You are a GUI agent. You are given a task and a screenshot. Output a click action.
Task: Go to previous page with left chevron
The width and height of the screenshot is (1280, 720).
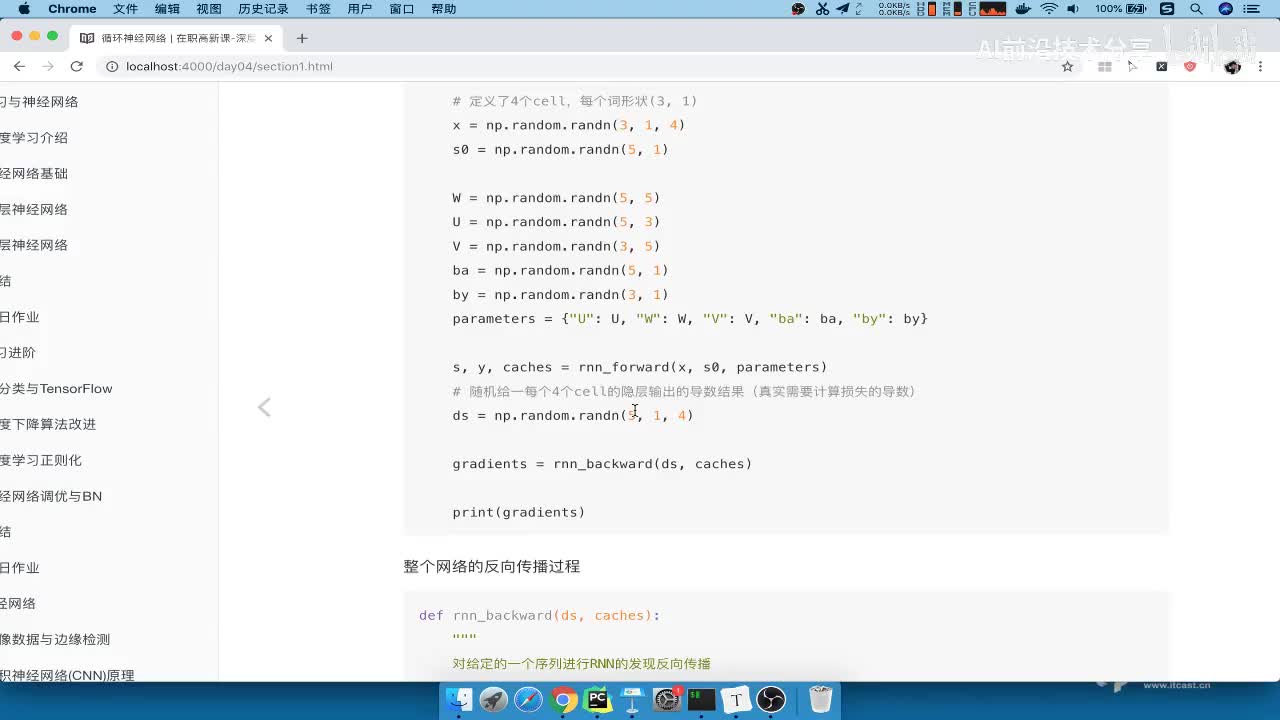tap(264, 407)
